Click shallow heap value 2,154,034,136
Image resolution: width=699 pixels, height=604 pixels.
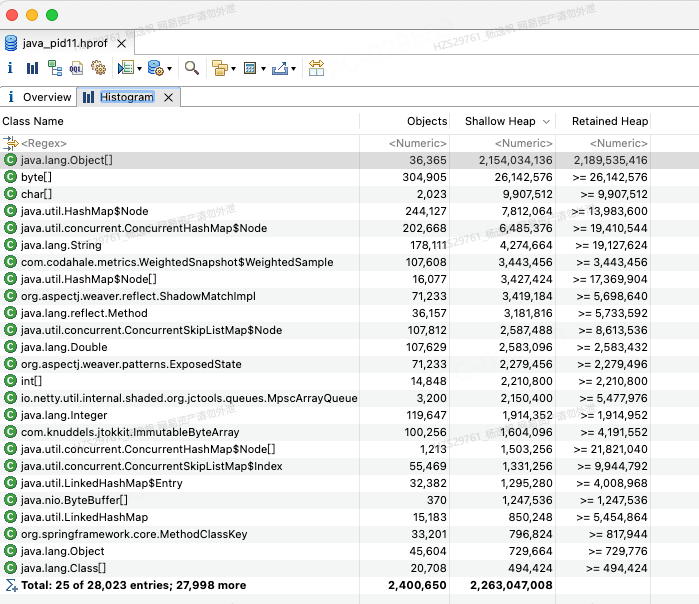pyautogui.click(x=515, y=160)
